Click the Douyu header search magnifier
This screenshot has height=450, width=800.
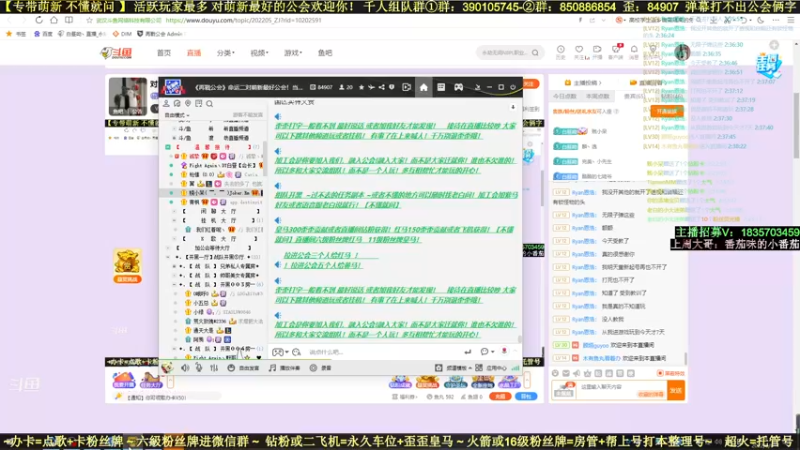point(535,53)
